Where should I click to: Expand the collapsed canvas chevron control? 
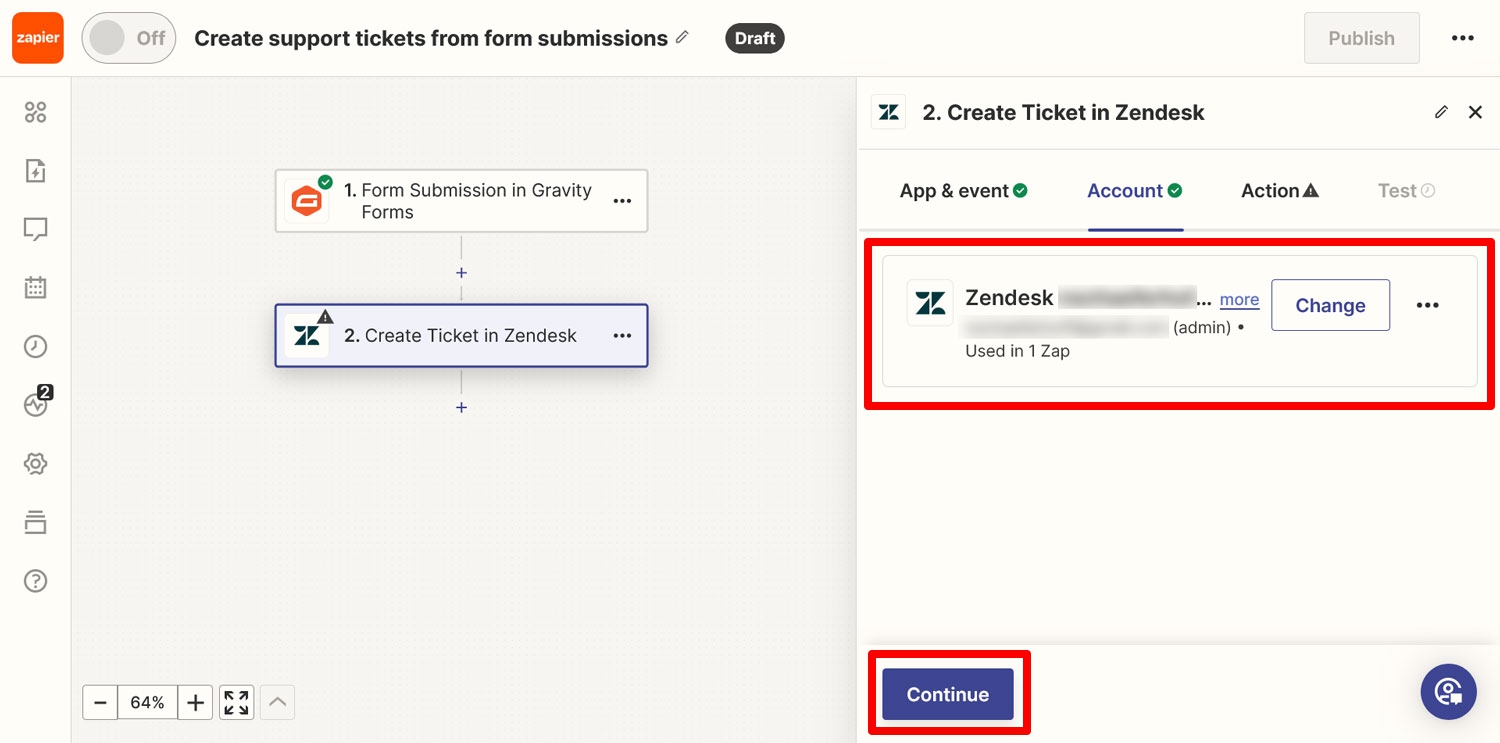point(278,702)
